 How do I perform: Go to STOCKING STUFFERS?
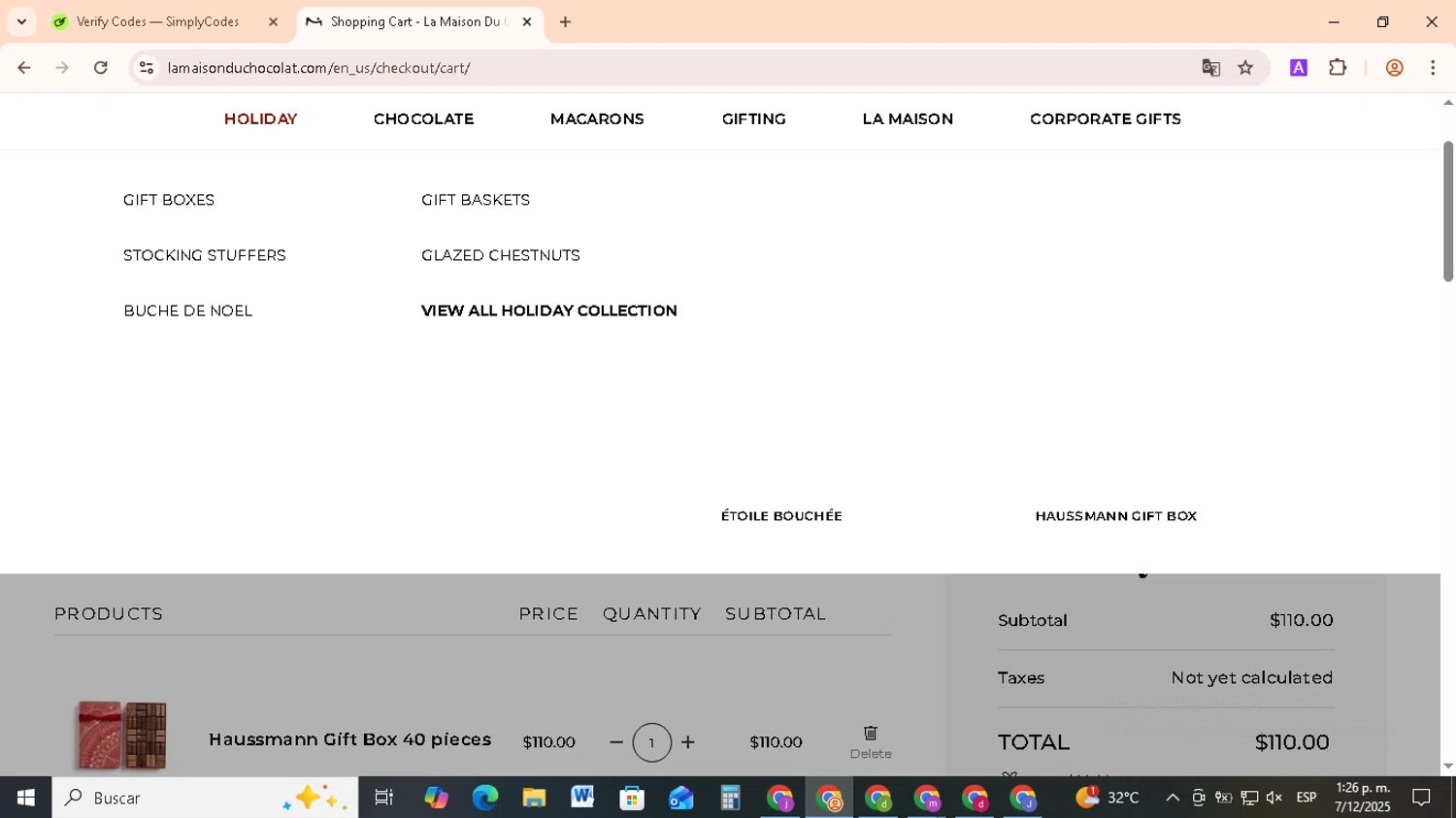click(x=205, y=255)
